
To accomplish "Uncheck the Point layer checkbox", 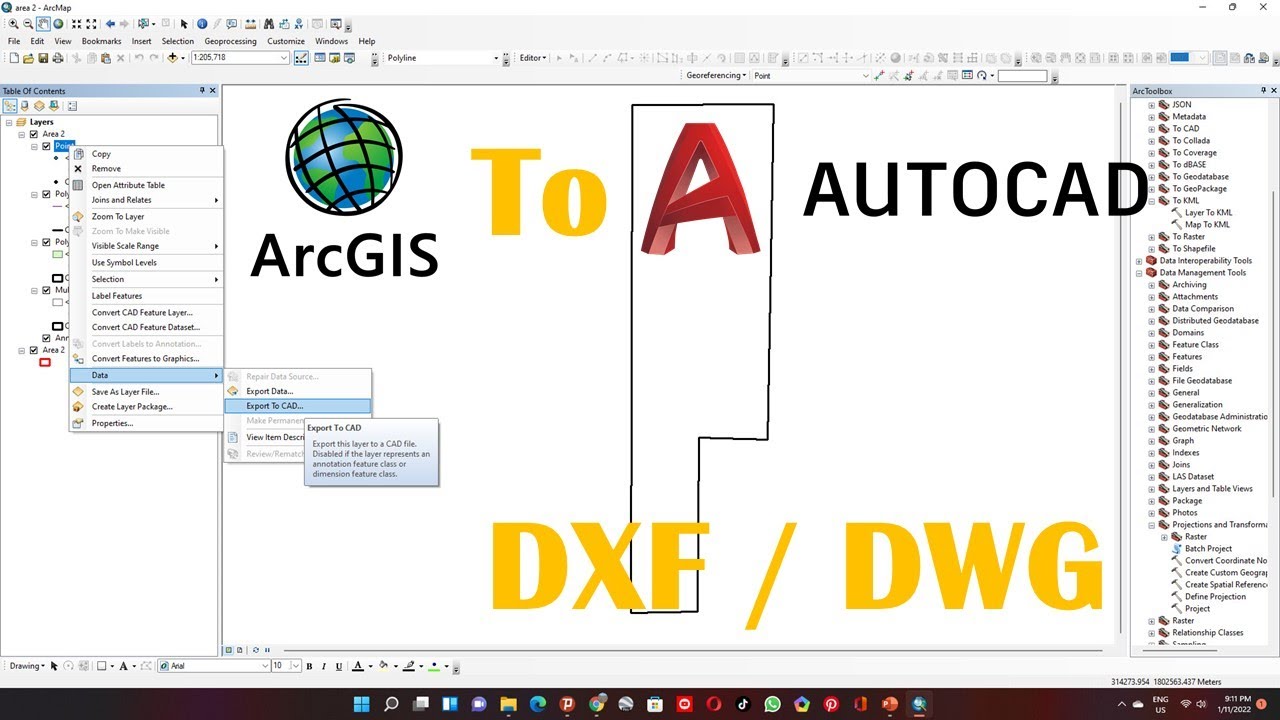I will (x=46, y=146).
